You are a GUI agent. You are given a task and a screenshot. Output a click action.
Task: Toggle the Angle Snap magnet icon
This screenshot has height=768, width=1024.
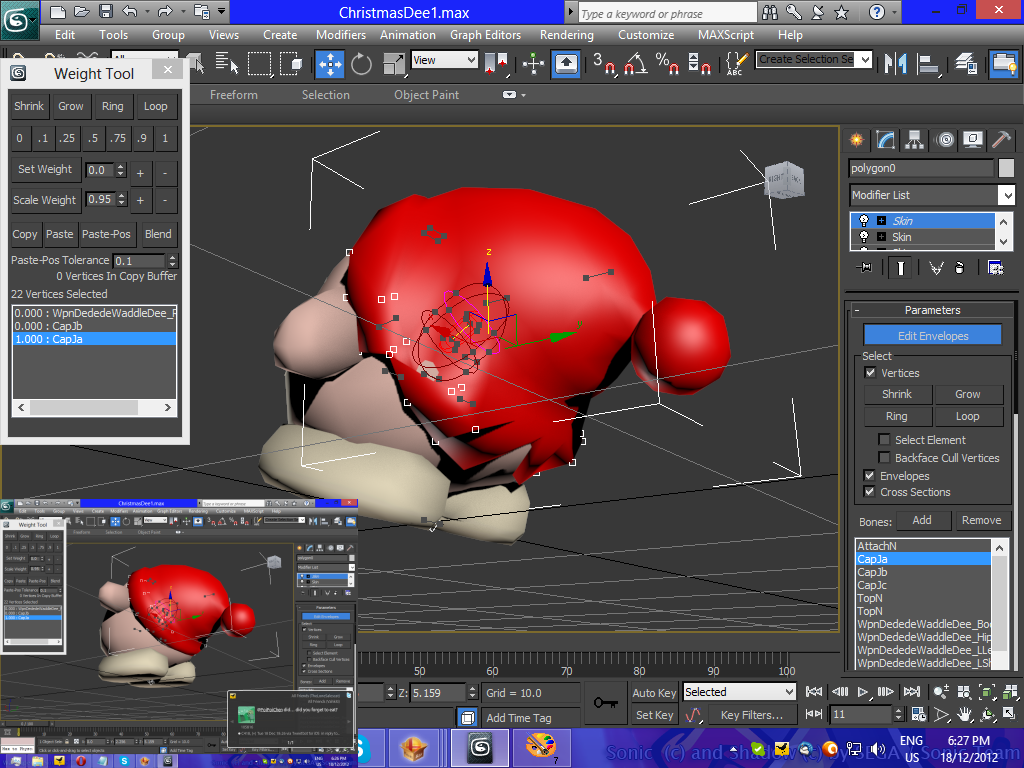pos(634,64)
